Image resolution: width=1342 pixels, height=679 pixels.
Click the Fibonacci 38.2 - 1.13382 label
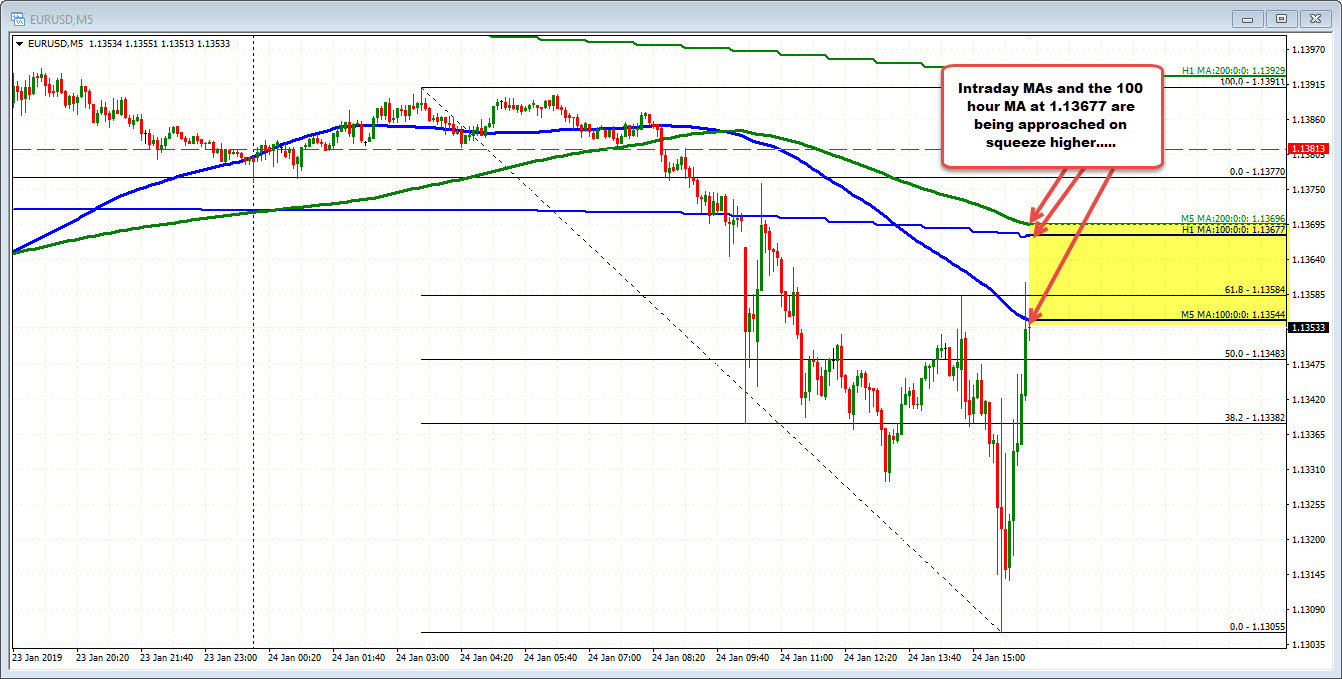(1255, 418)
